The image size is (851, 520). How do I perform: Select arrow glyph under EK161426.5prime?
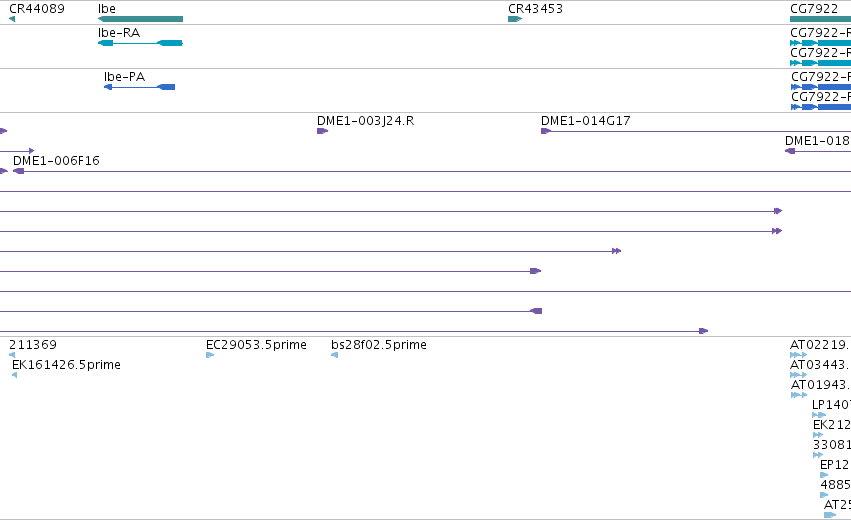[x=15, y=375]
